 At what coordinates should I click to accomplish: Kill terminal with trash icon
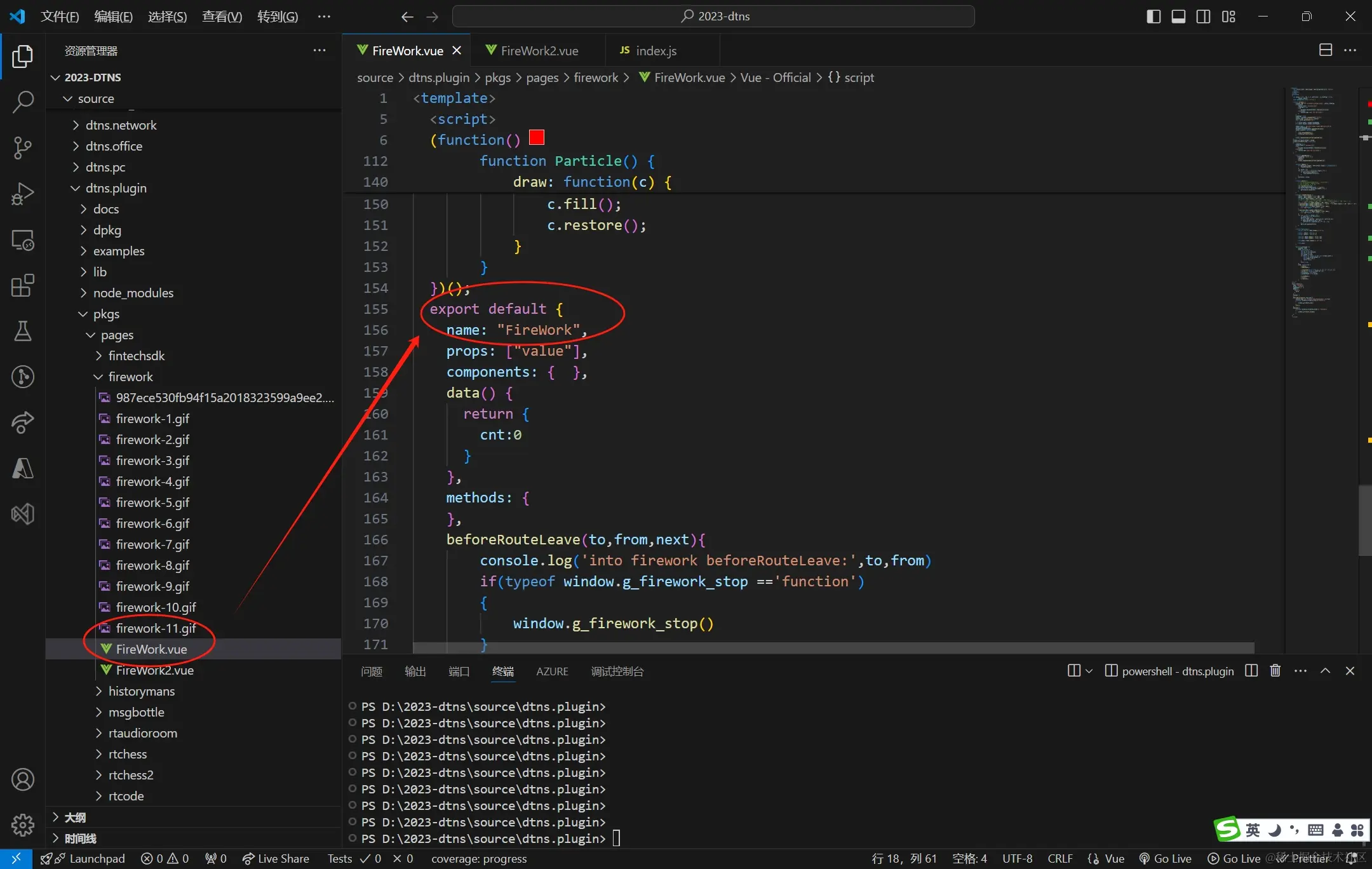click(1275, 671)
